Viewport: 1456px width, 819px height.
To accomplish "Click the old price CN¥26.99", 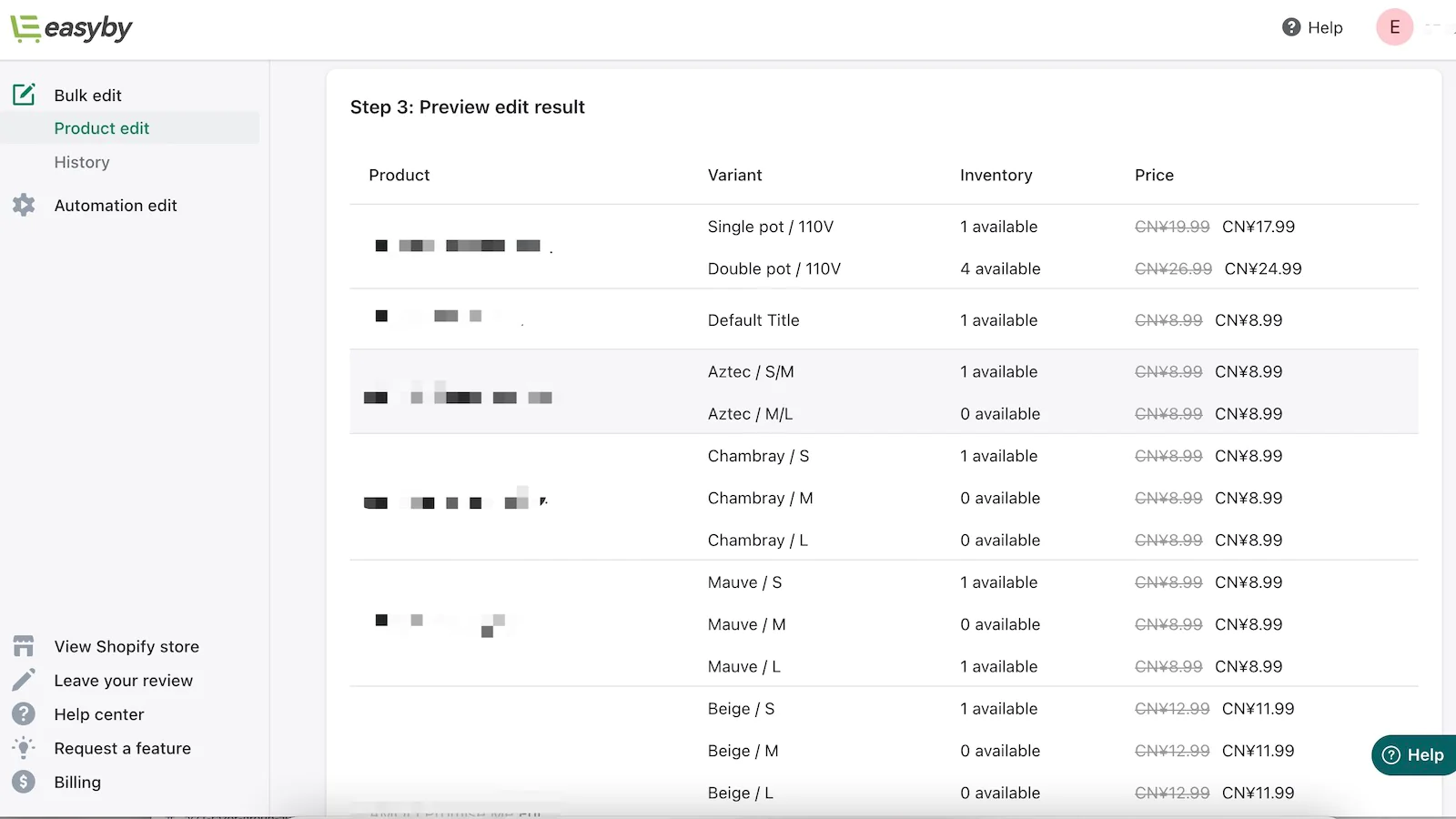I will [1174, 268].
